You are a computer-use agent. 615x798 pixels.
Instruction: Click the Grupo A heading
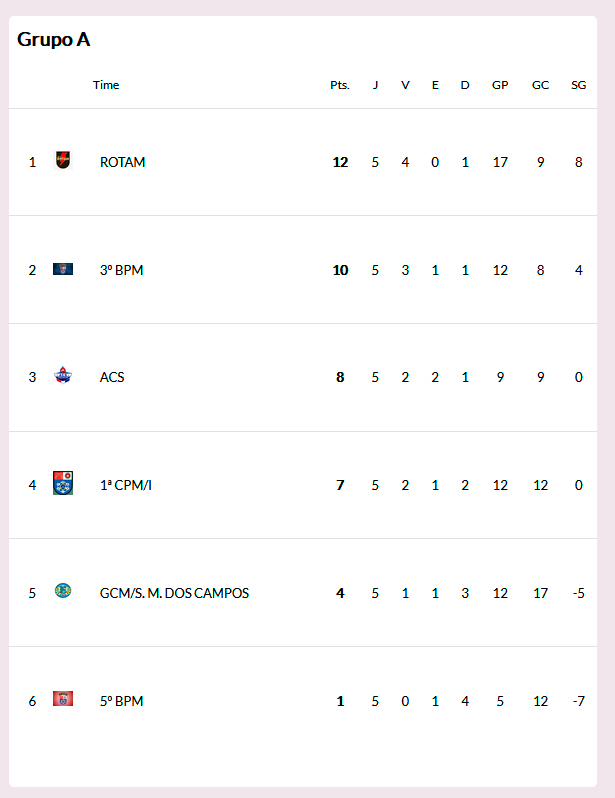pyautogui.click(x=53, y=40)
